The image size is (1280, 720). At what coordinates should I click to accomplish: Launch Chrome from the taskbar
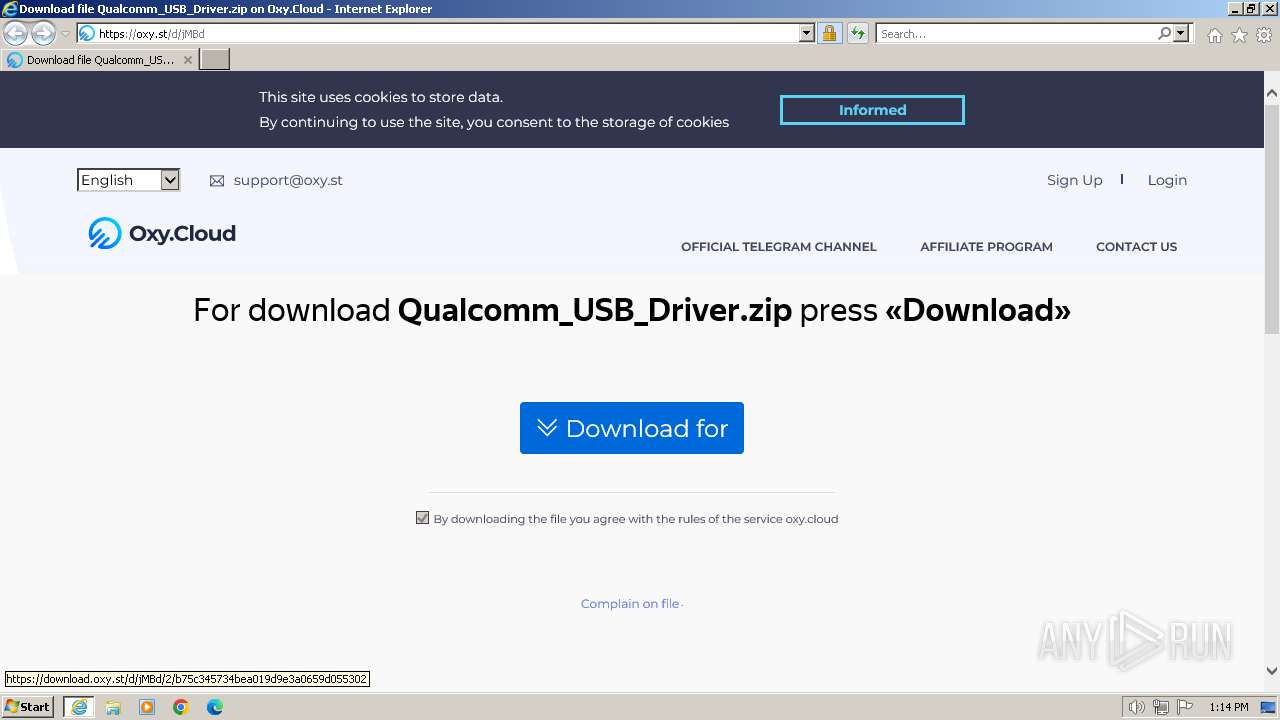click(181, 707)
